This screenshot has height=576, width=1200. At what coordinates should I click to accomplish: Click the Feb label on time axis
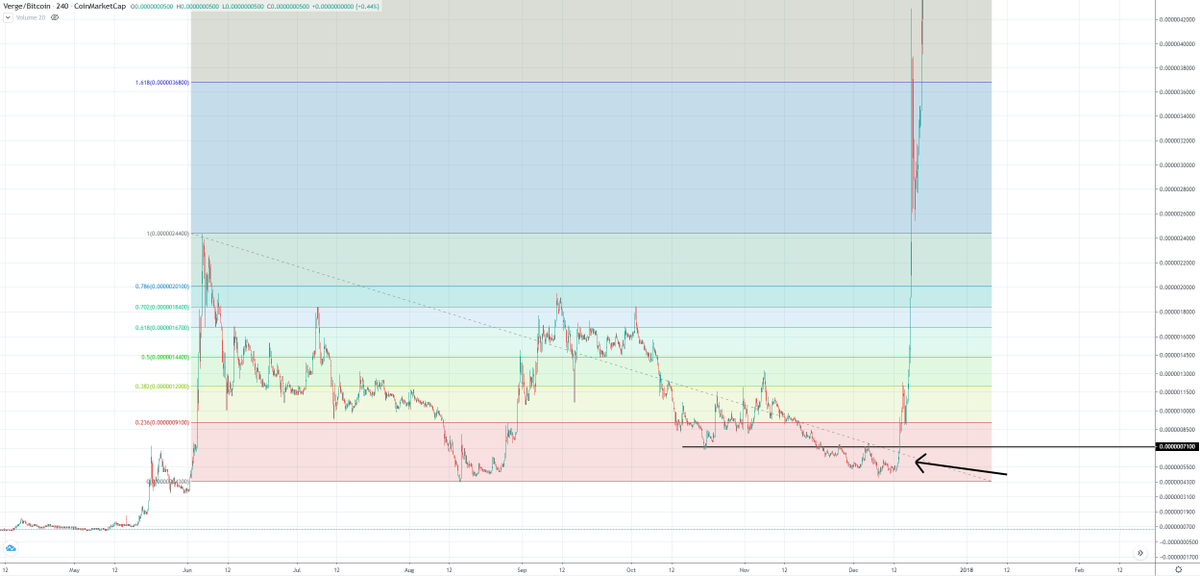point(1078,568)
